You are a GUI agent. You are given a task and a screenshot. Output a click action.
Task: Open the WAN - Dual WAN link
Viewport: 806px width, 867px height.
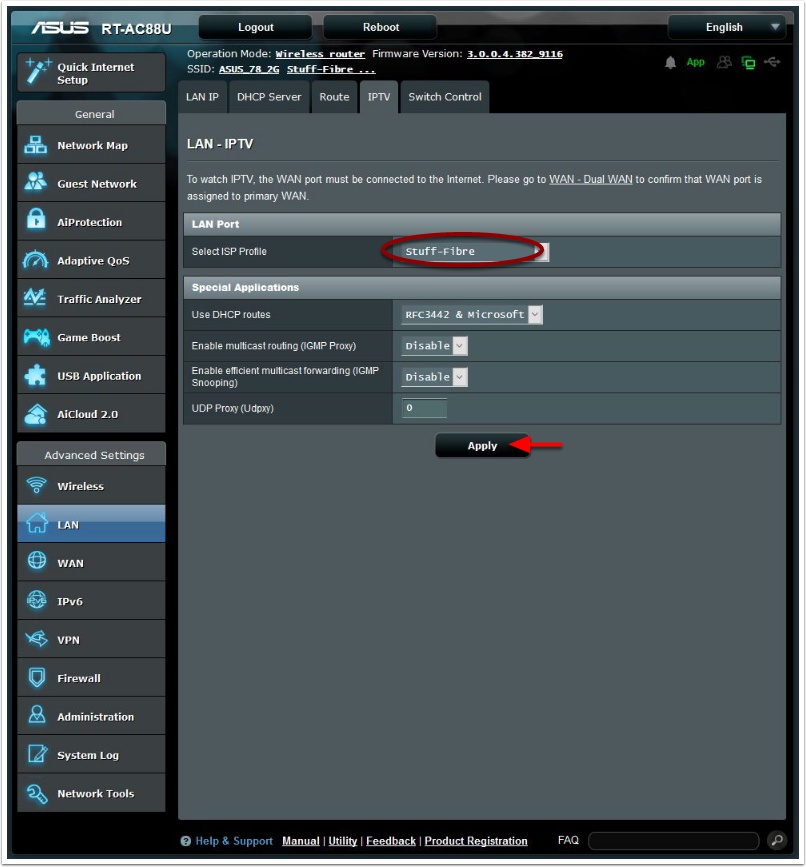coord(590,179)
